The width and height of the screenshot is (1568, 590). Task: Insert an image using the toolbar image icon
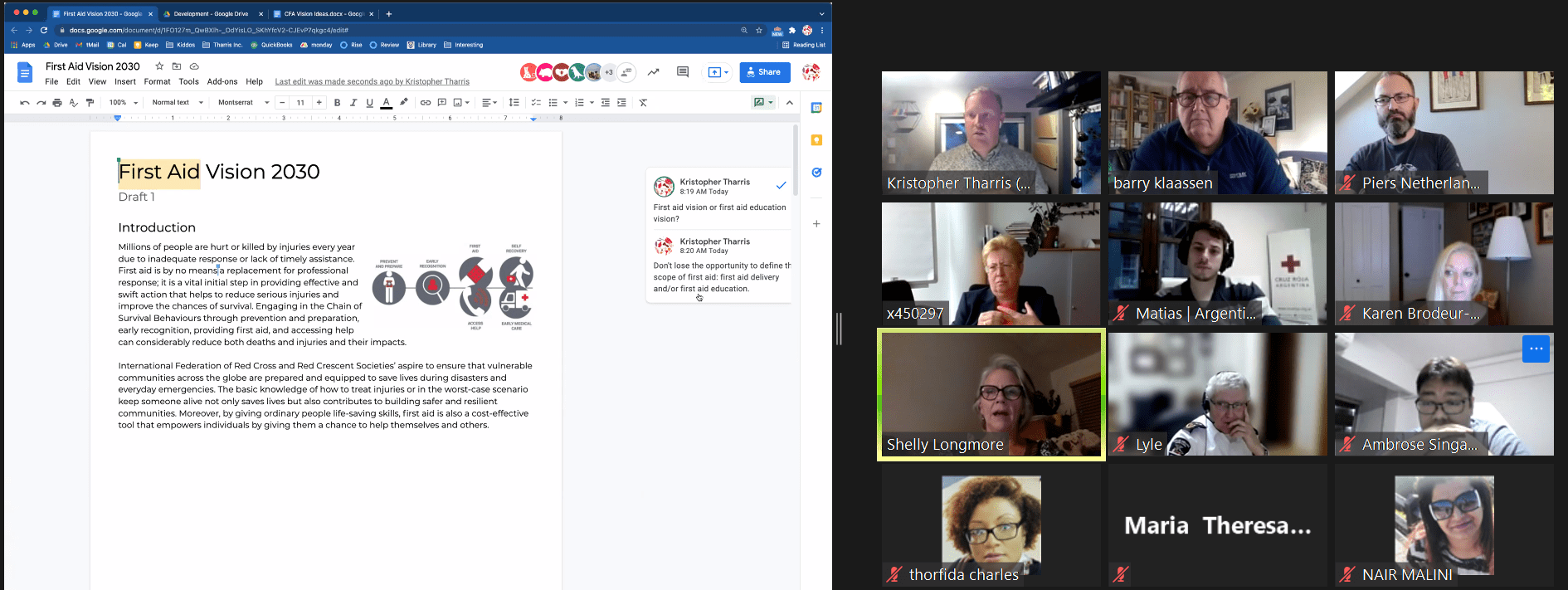tap(458, 103)
